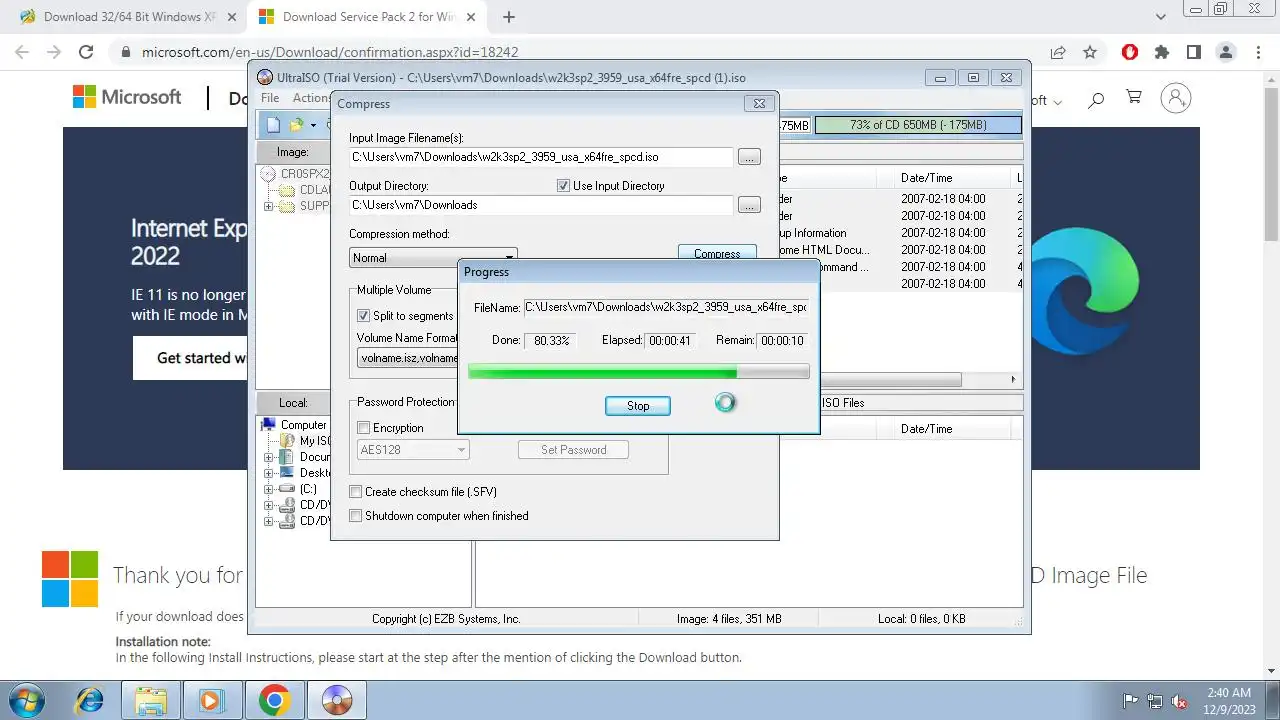Click the New image icon in UltraISO toolbar

coord(273,125)
